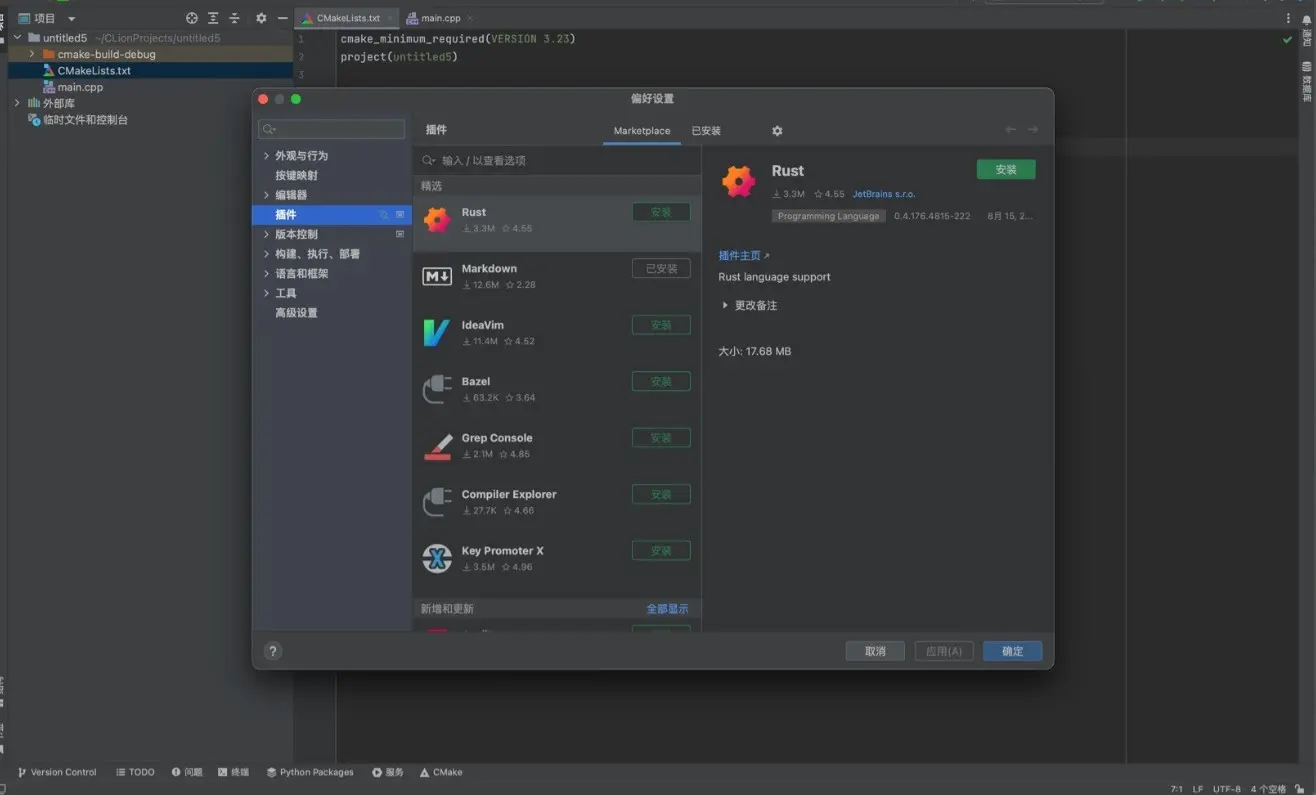
Task: Click the collapse all icon in project panel
Action: [234, 18]
